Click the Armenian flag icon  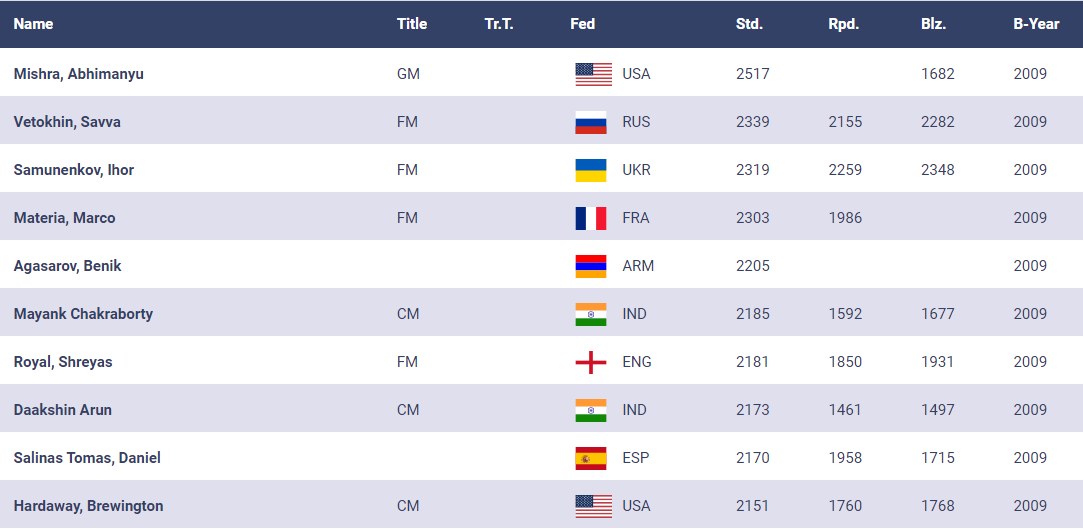[591, 266]
